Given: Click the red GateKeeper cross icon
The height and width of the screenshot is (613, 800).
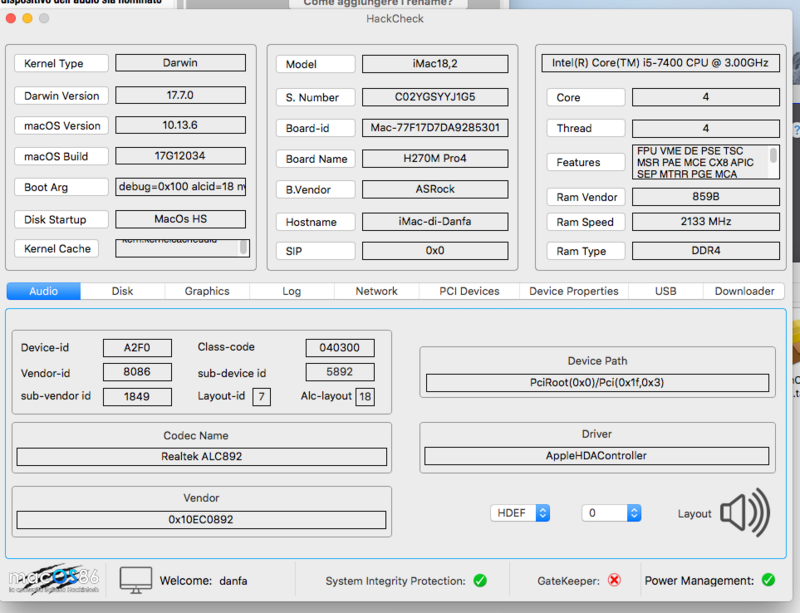Looking at the screenshot, I should (614, 580).
